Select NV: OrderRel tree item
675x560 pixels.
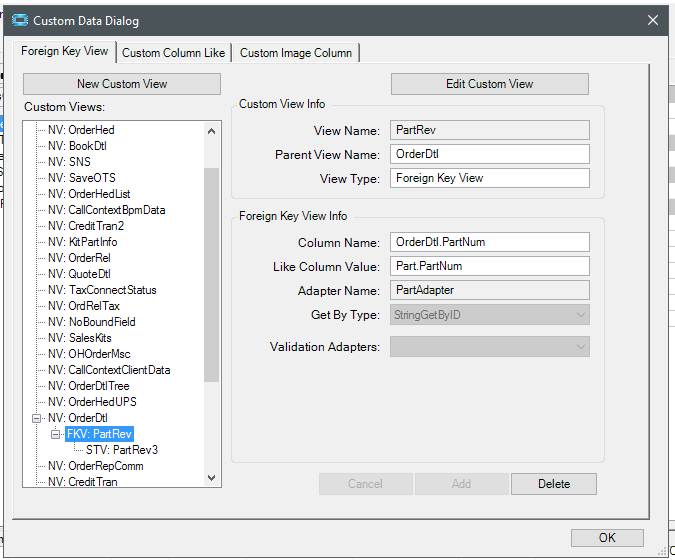79,258
